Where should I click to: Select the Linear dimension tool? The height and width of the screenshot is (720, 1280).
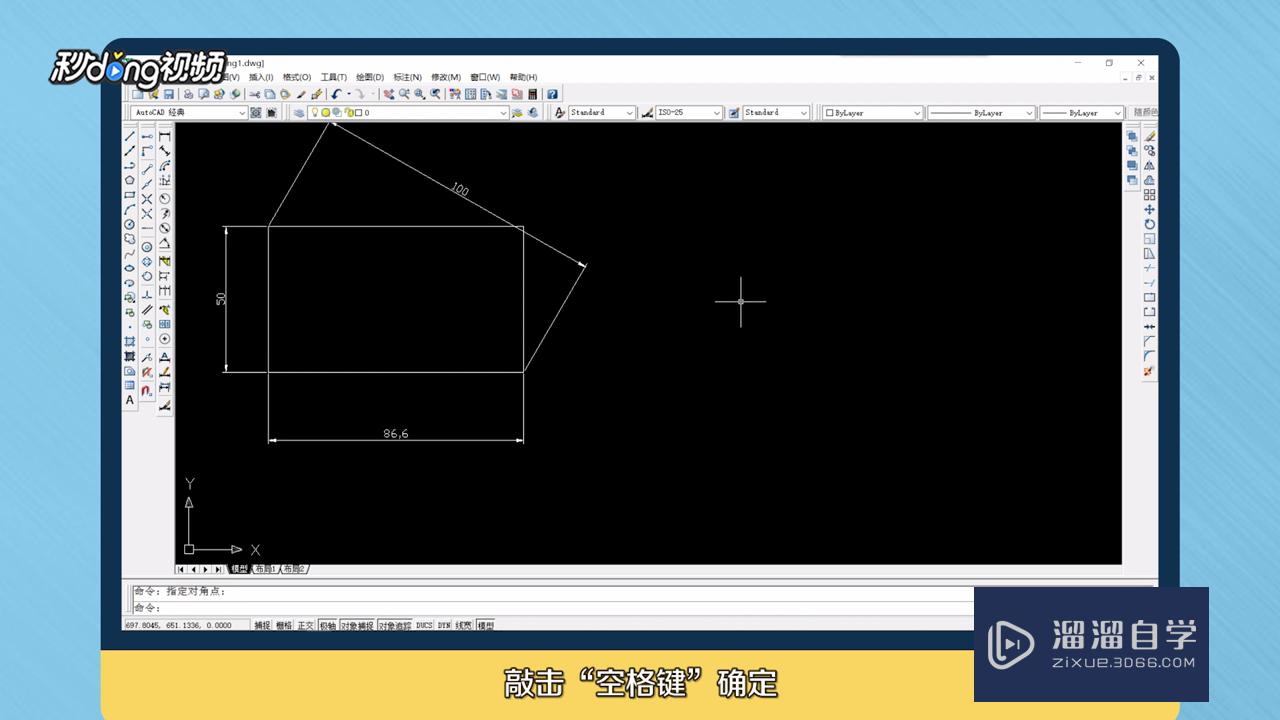point(165,136)
